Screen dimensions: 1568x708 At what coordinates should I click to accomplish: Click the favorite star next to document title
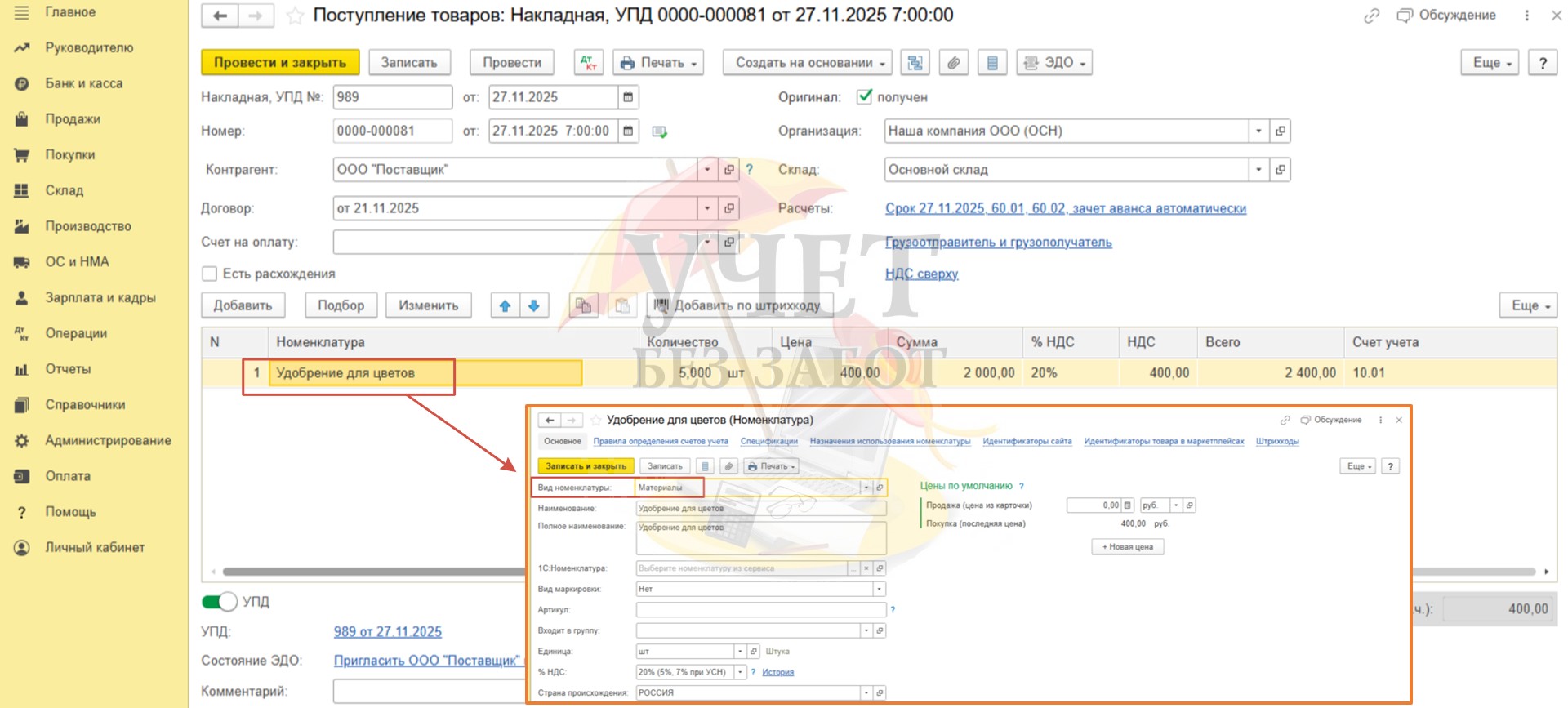coord(295,16)
